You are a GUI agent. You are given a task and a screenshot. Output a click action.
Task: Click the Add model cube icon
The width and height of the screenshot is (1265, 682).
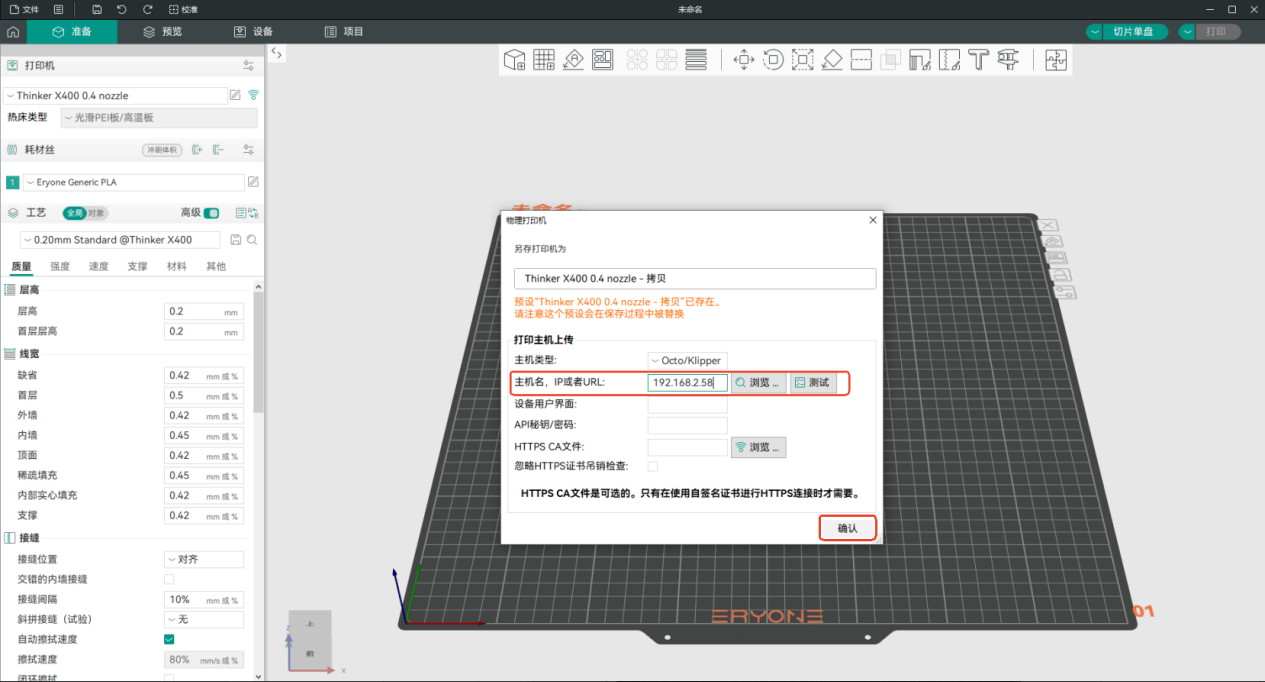click(514, 60)
